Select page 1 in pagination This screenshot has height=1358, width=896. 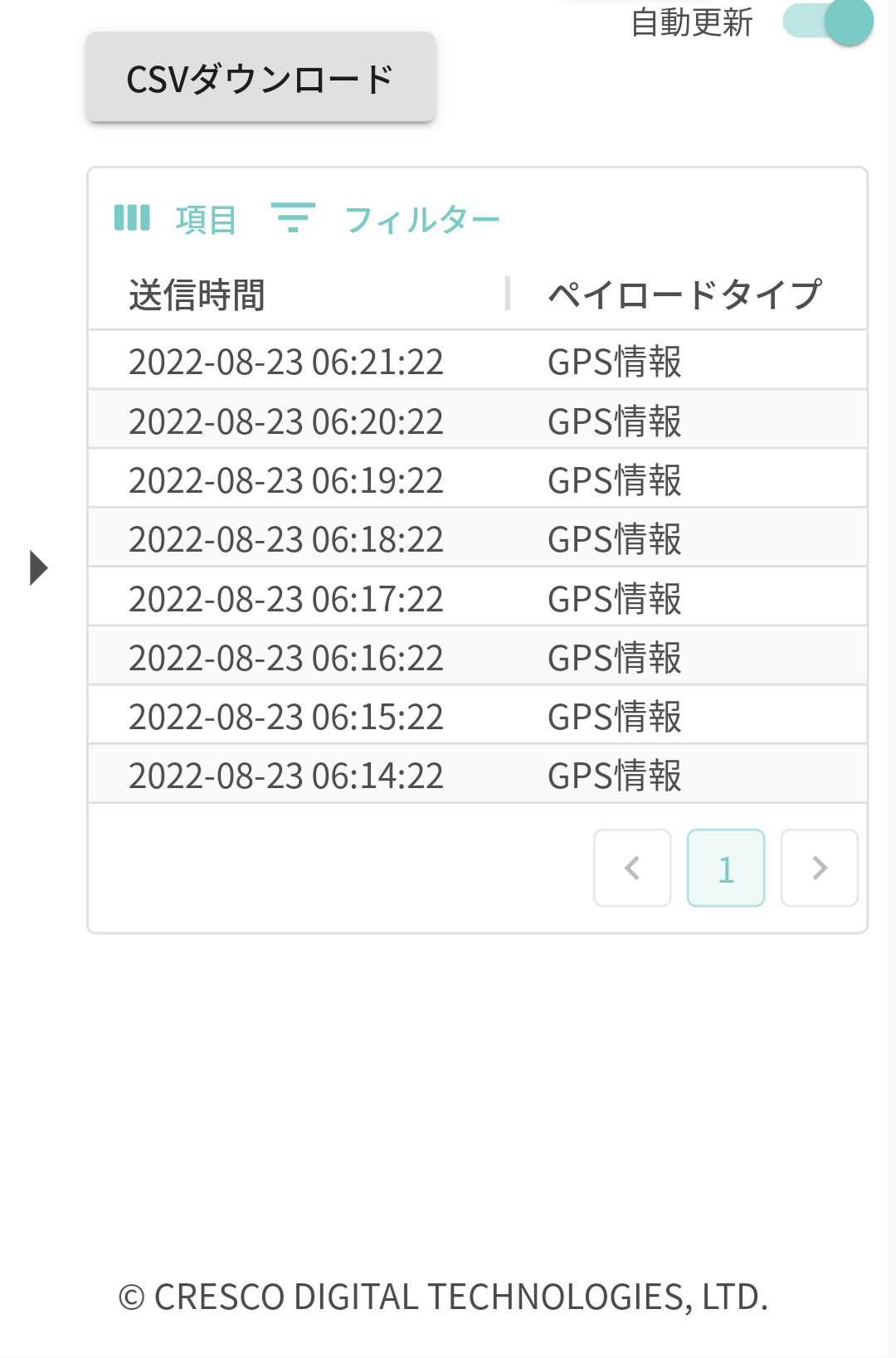click(x=726, y=868)
